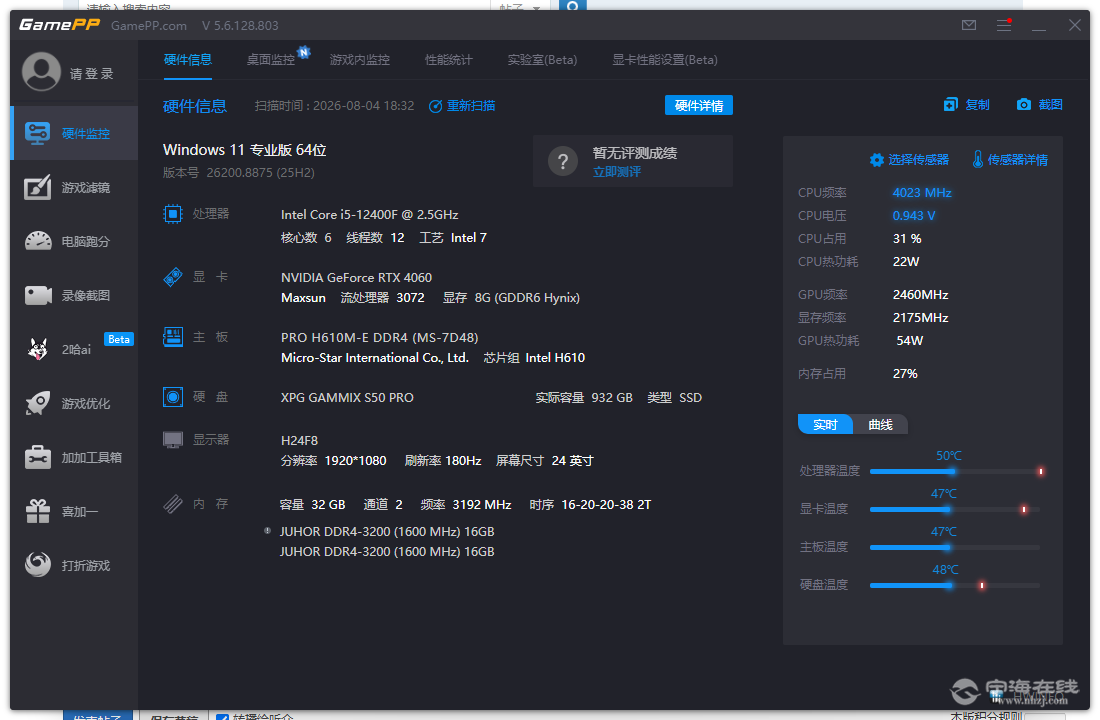This screenshot has height=720, width=1100.
Task: Open the mail message icon in title bar
Action: coord(969,25)
